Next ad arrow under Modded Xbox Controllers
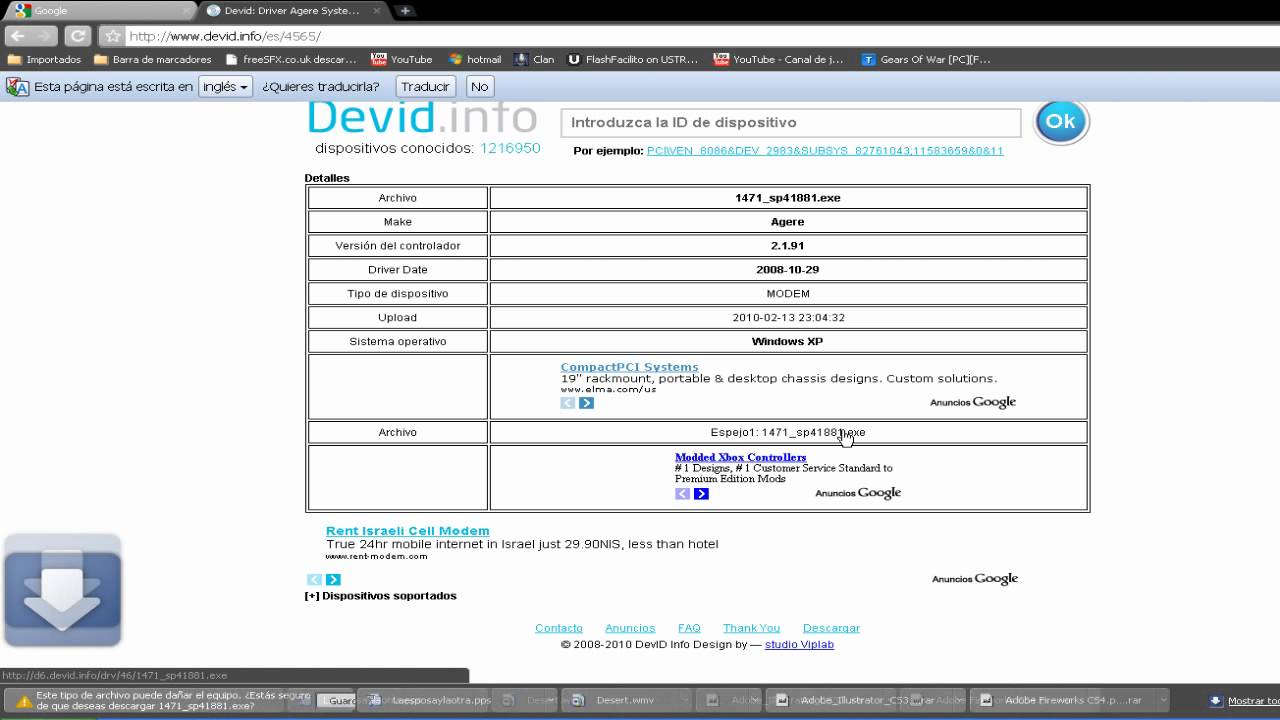1280x720 pixels. 701,493
